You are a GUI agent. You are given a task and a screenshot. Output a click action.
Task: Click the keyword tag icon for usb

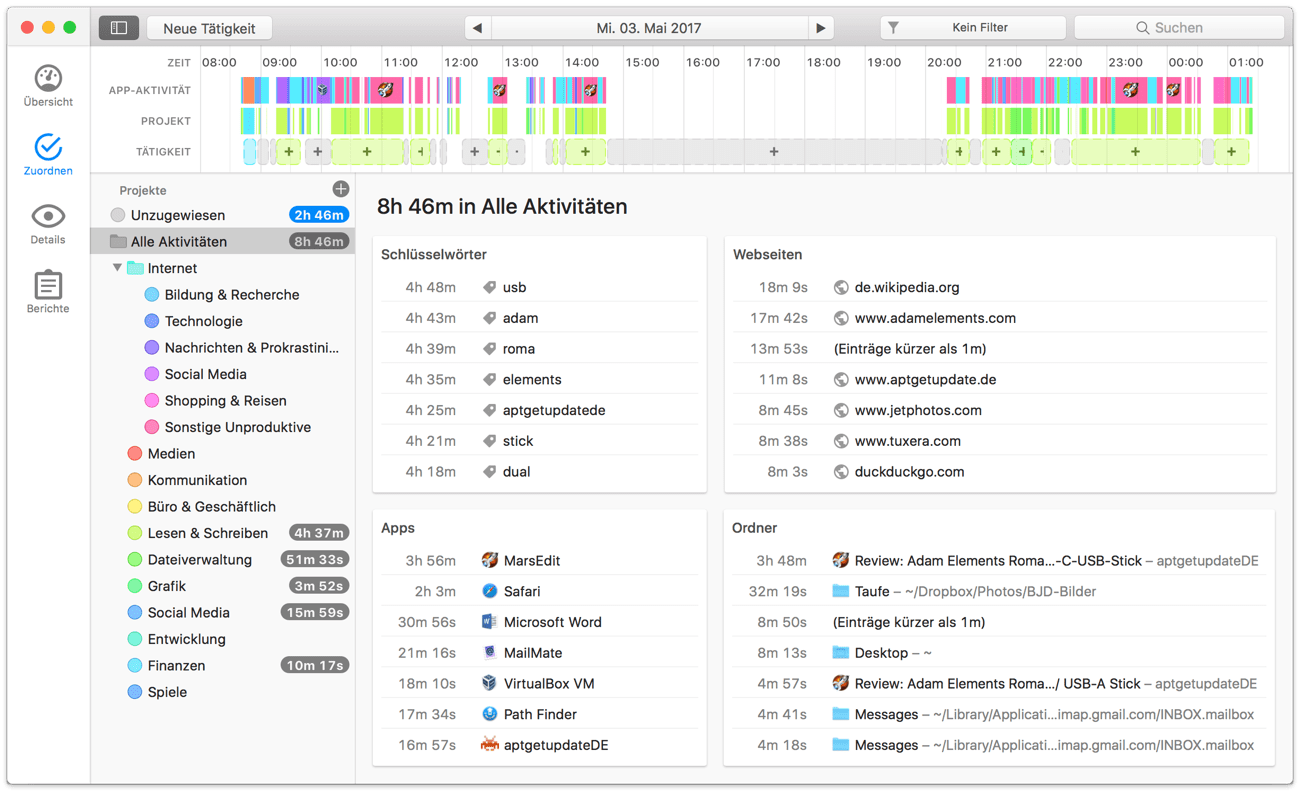click(x=490, y=287)
